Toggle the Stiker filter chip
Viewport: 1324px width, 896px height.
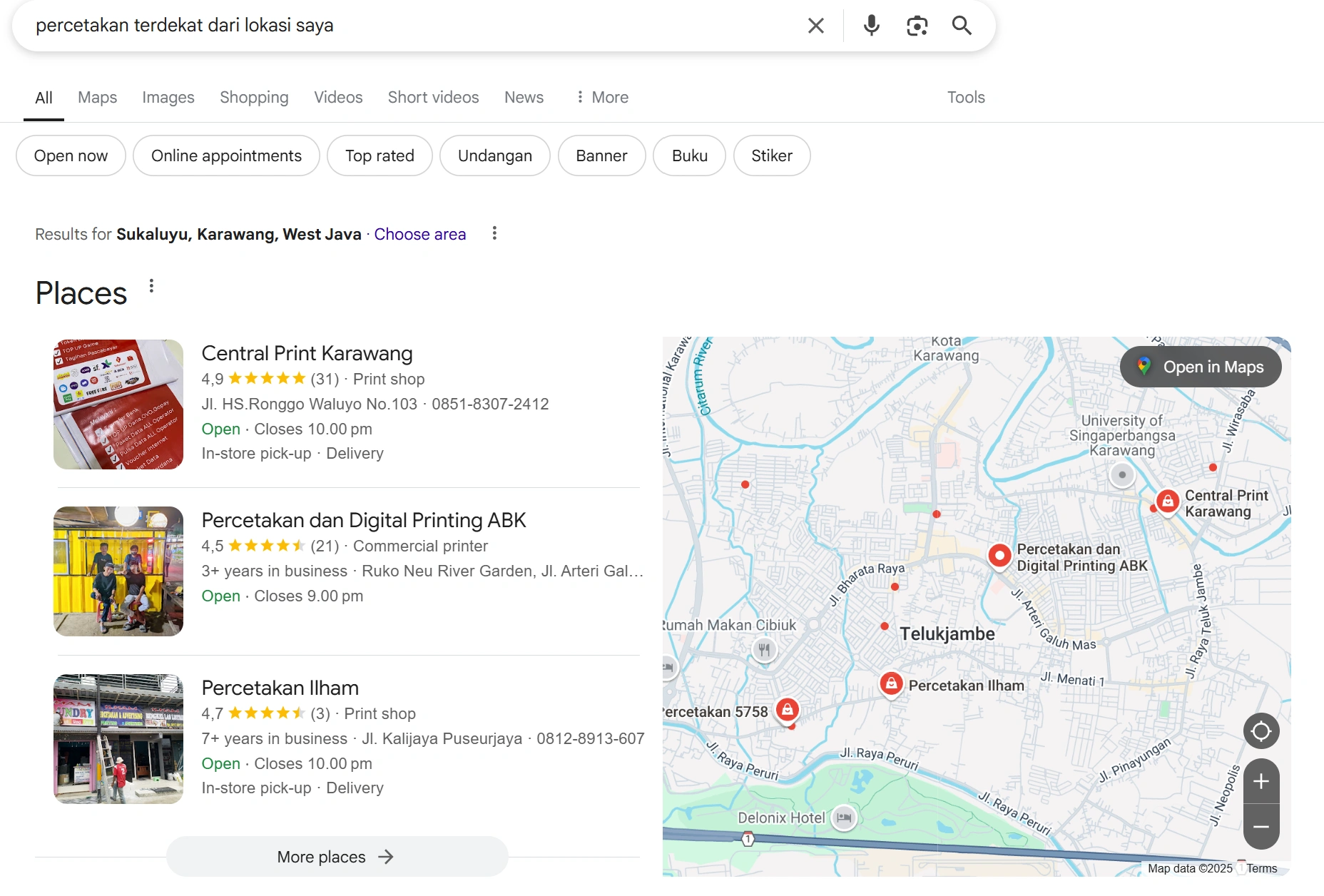coord(772,156)
